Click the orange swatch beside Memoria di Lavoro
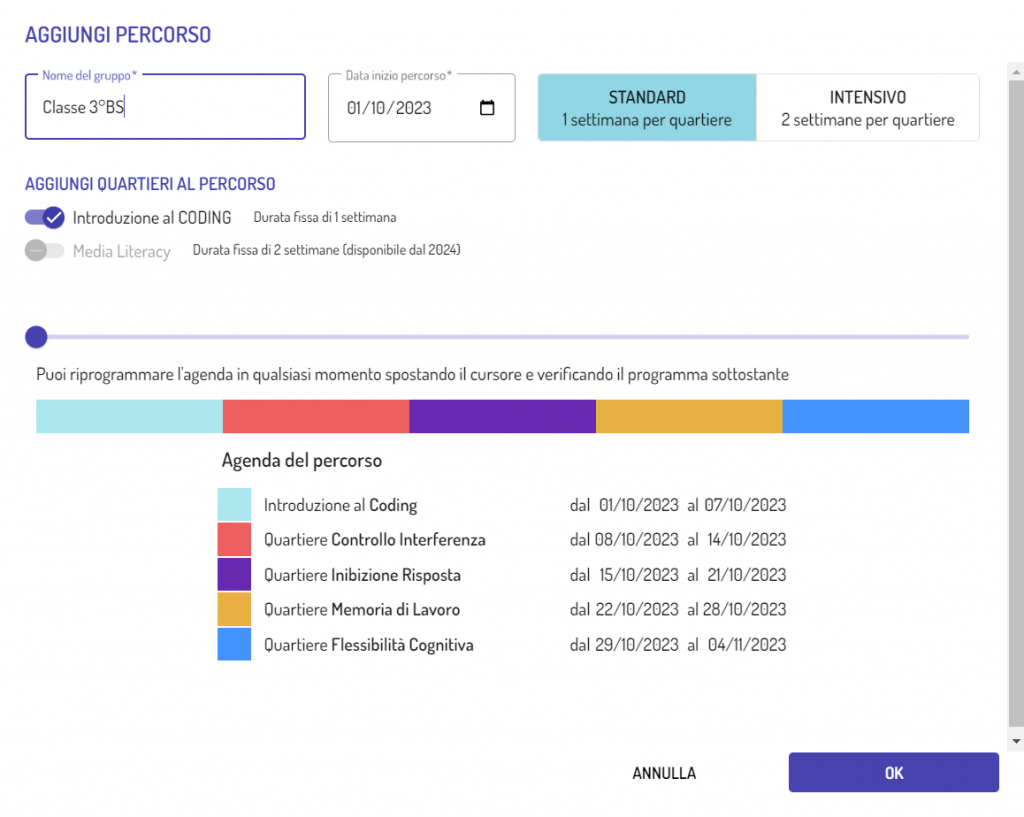The height and width of the screenshot is (817, 1024). point(234,609)
